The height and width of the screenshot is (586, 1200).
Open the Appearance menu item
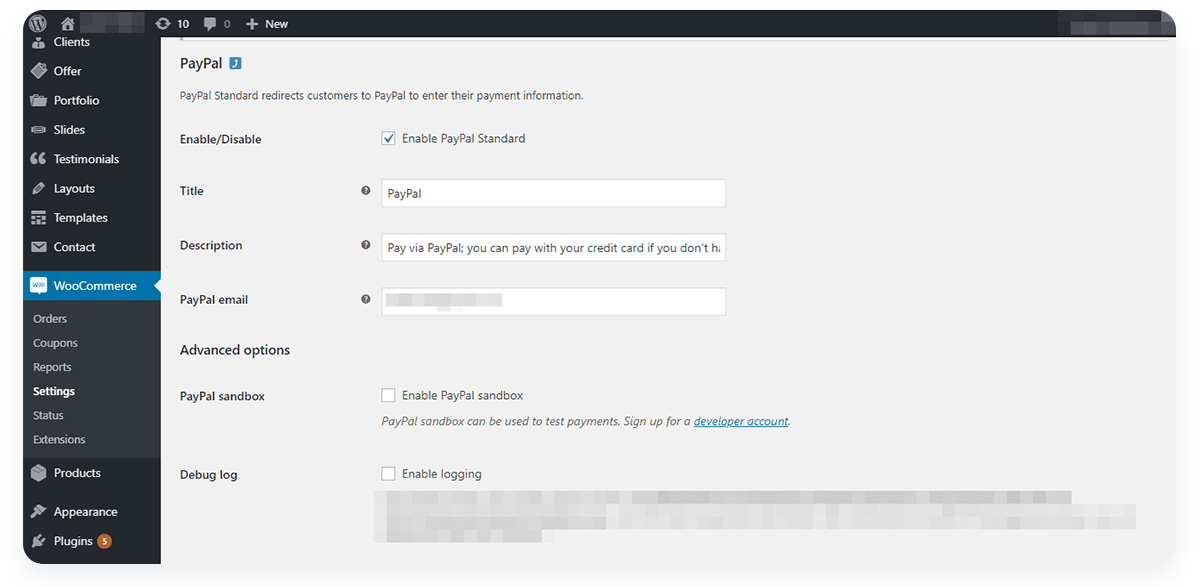click(86, 512)
